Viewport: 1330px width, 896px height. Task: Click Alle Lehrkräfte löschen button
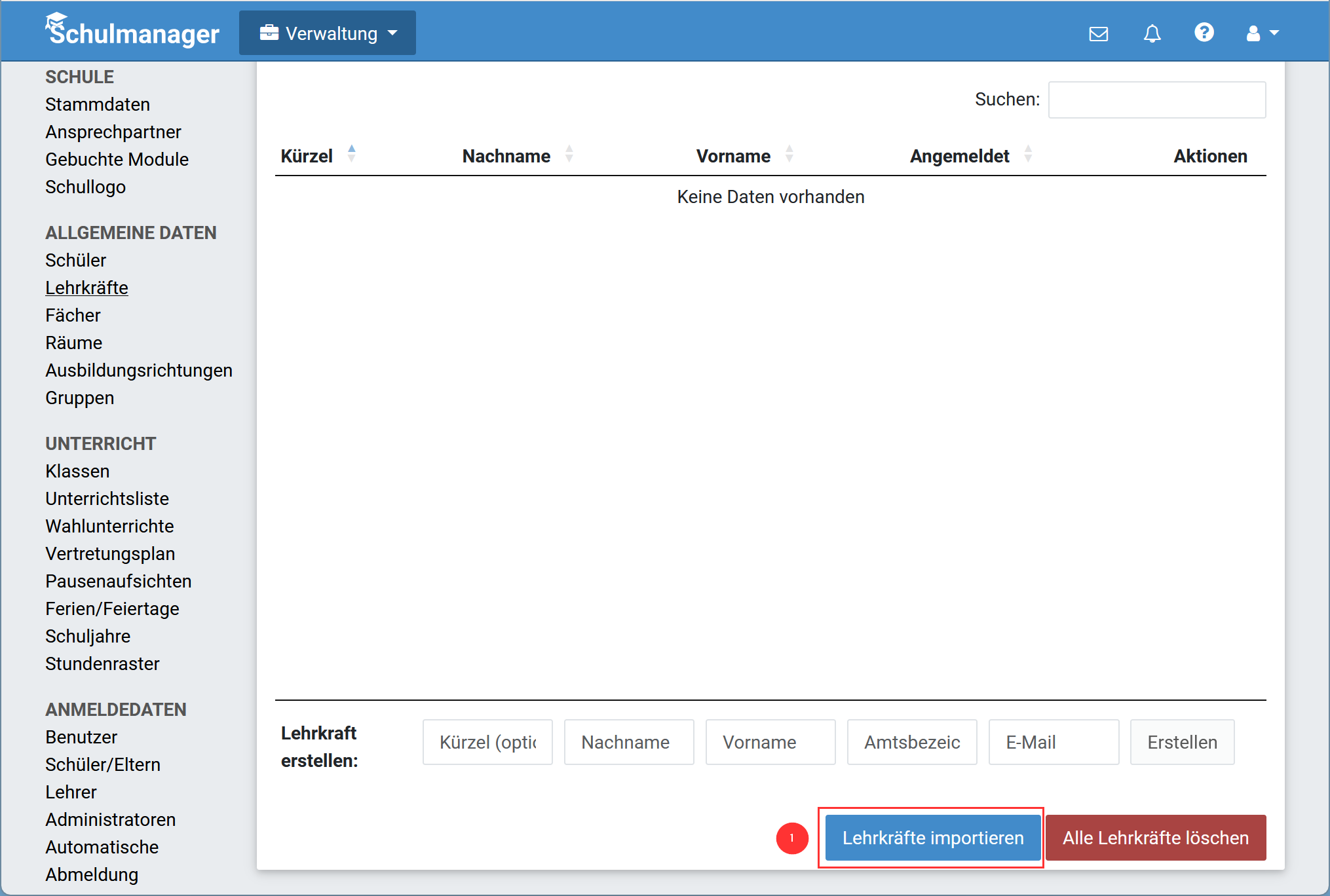click(x=1156, y=838)
